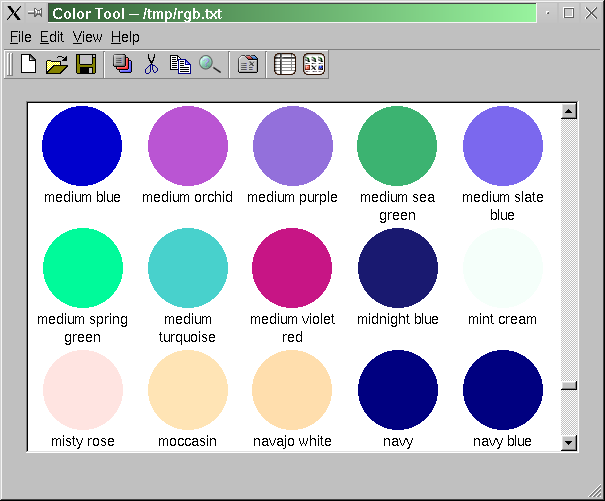Click the pin window icon
Screen dimensions: 605x501
click(x=35, y=13)
